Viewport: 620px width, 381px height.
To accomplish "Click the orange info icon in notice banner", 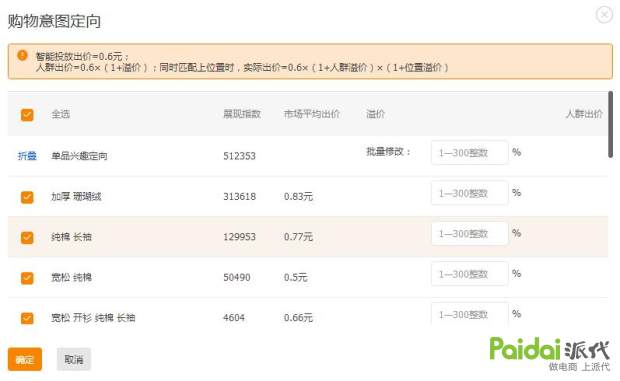I will [x=22, y=55].
